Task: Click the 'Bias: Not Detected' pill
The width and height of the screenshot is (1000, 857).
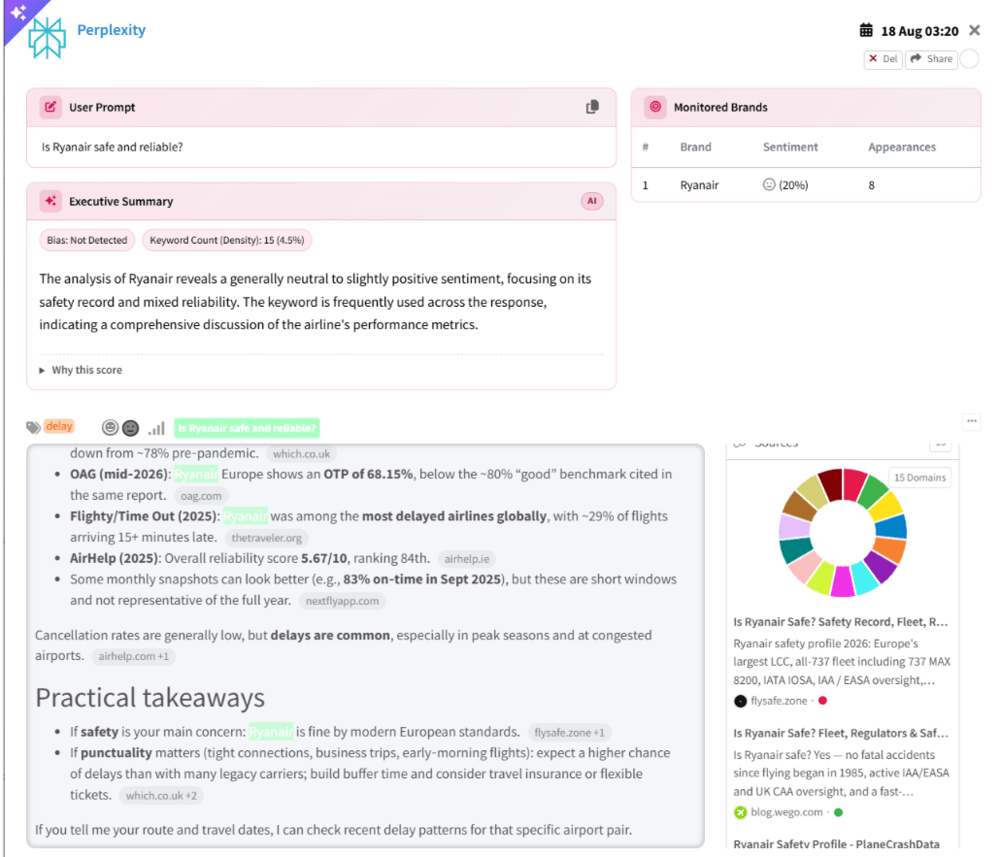Action: tap(87, 240)
